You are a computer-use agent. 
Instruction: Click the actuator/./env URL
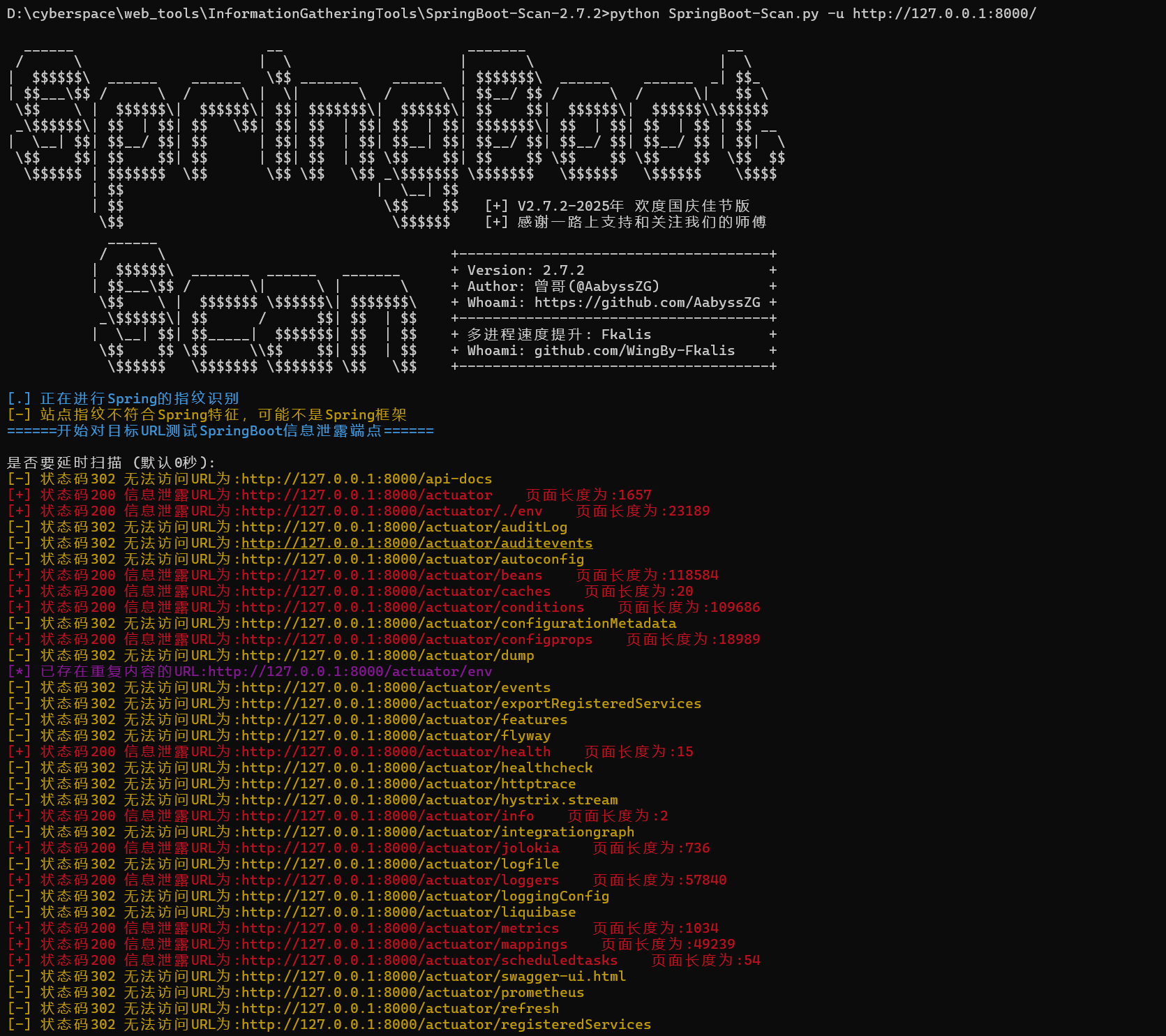[391, 511]
